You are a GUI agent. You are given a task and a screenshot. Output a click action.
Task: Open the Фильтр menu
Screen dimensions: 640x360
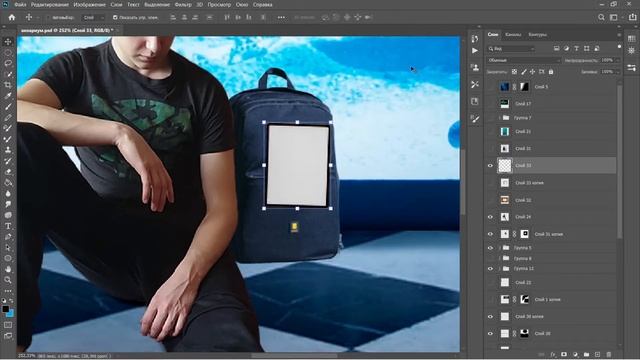pos(183,5)
